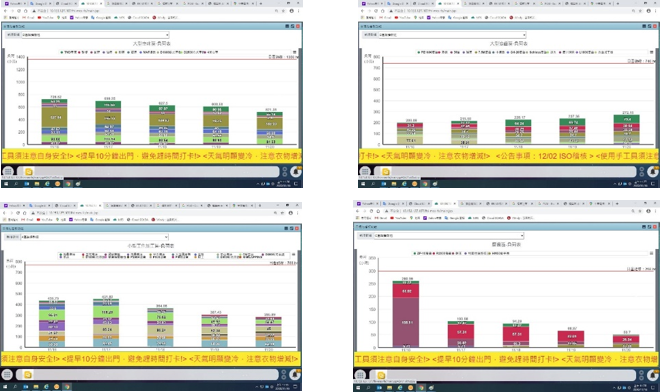This screenshot has width=660, height=392.
Task: Open the app grid launcher below the multi-row legend chart
Action: (7, 374)
